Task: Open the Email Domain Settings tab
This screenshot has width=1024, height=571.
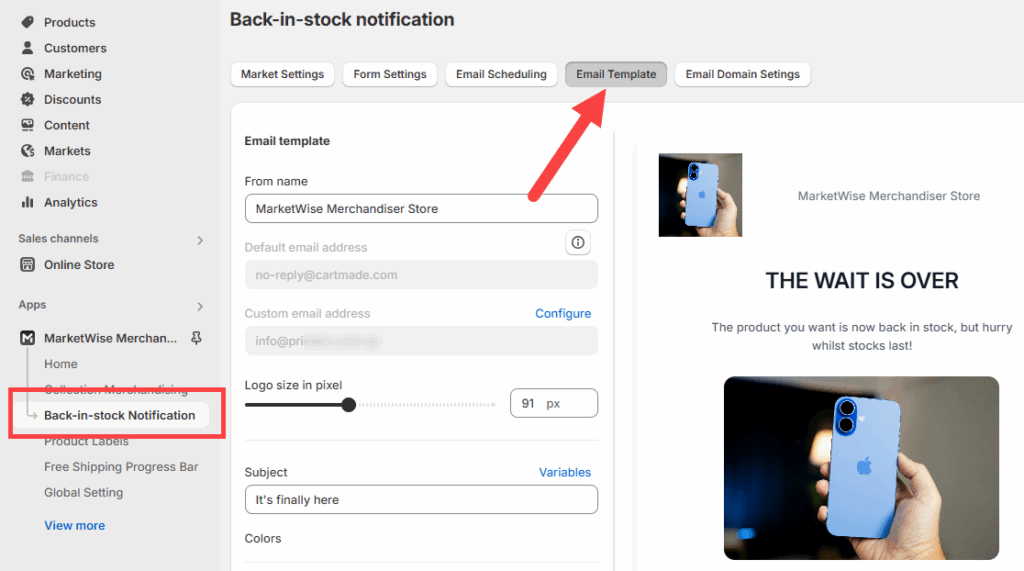Action: pyautogui.click(x=742, y=74)
